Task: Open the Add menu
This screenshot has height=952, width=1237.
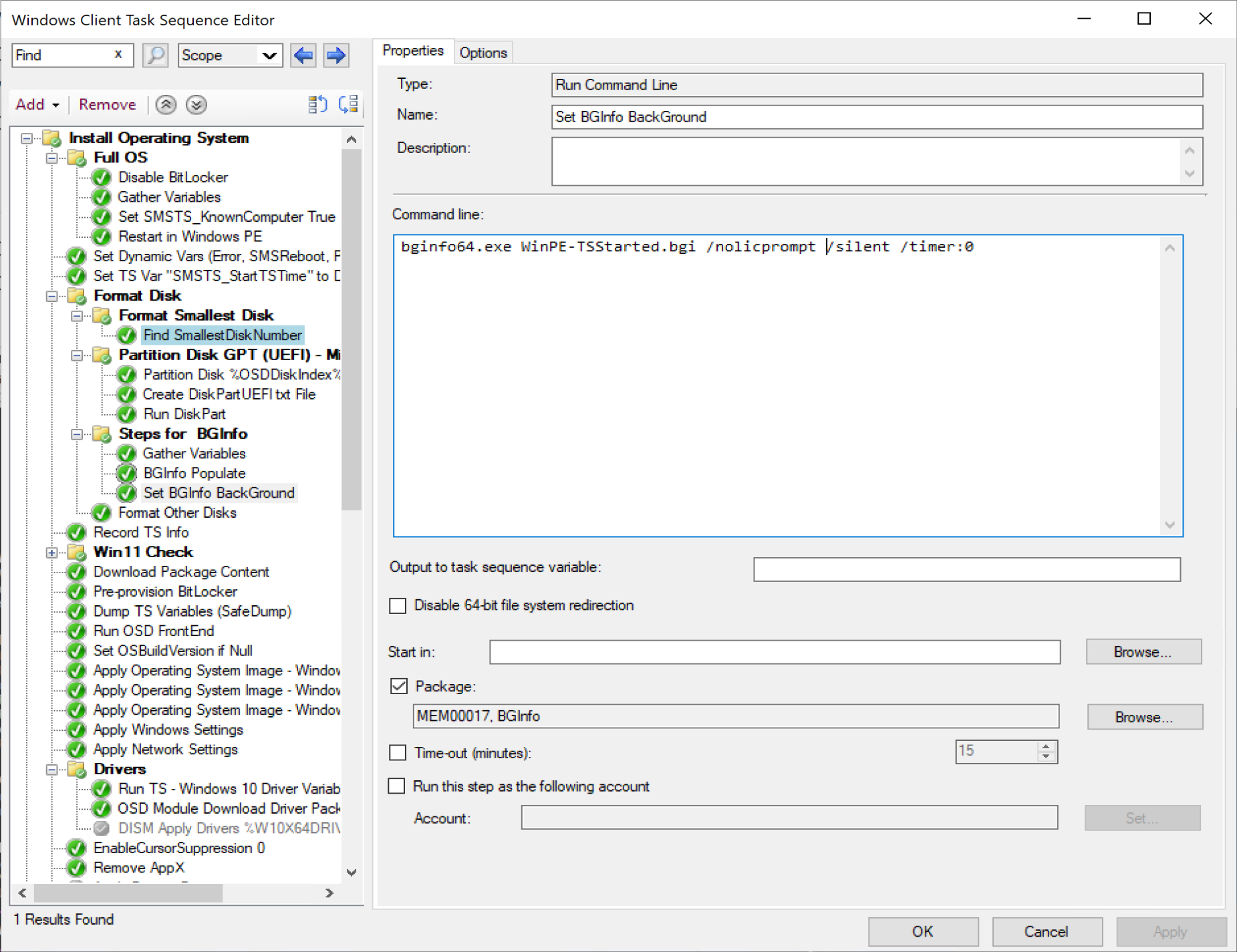Action: tap(37, 105)
